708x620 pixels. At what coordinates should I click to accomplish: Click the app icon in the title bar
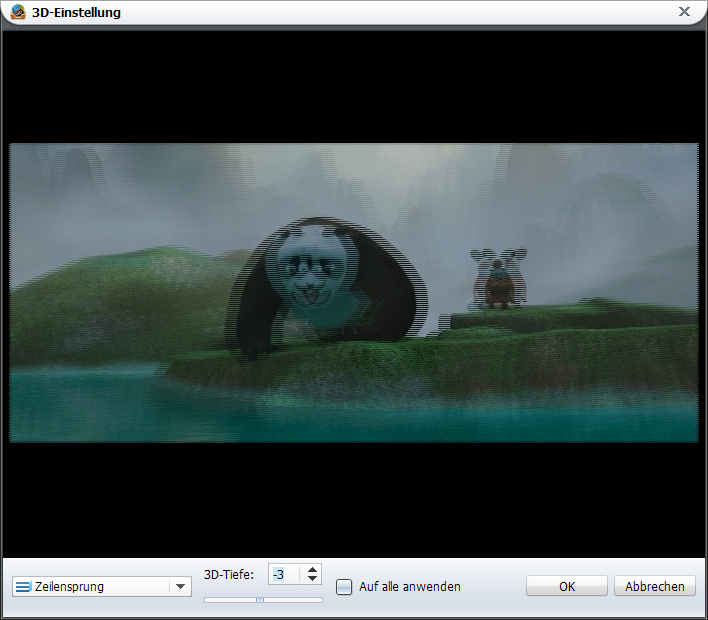[18, 12]
